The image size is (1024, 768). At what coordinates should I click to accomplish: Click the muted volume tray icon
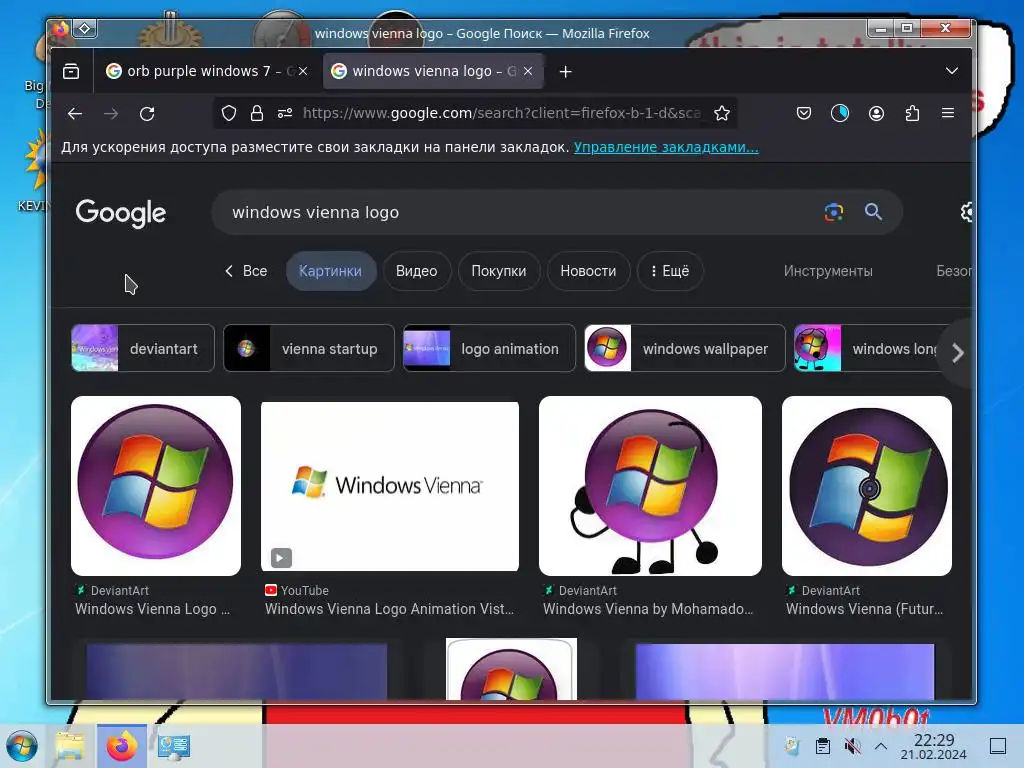point(852,746)
